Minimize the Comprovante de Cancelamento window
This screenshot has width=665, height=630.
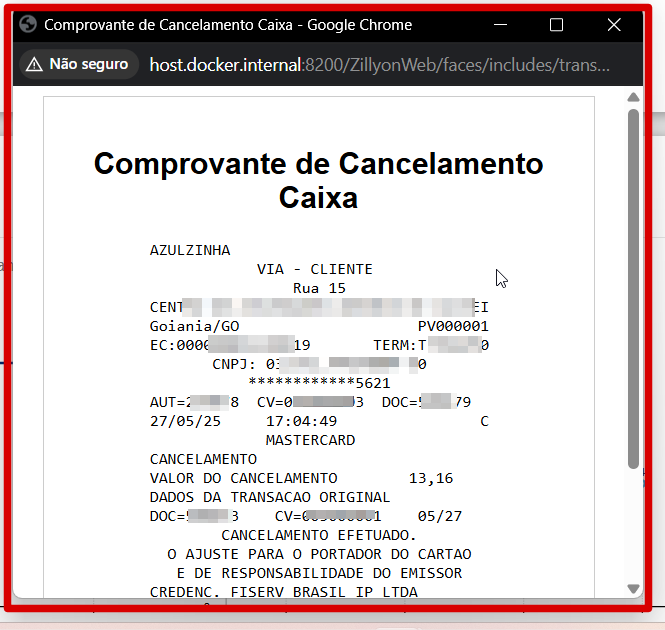click(x=503, y=25)
